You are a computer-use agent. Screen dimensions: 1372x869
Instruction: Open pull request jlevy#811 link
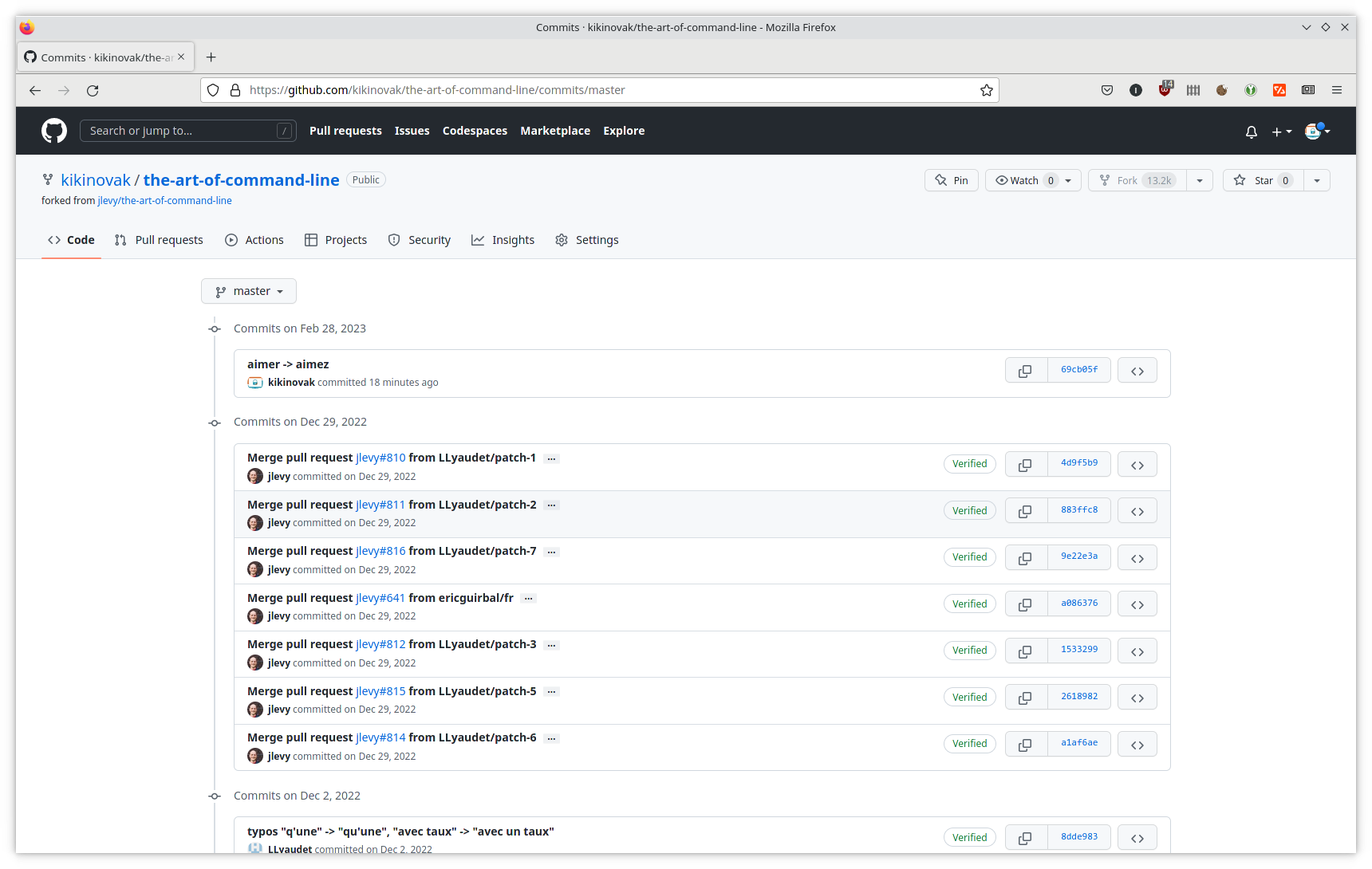(380, 505)
